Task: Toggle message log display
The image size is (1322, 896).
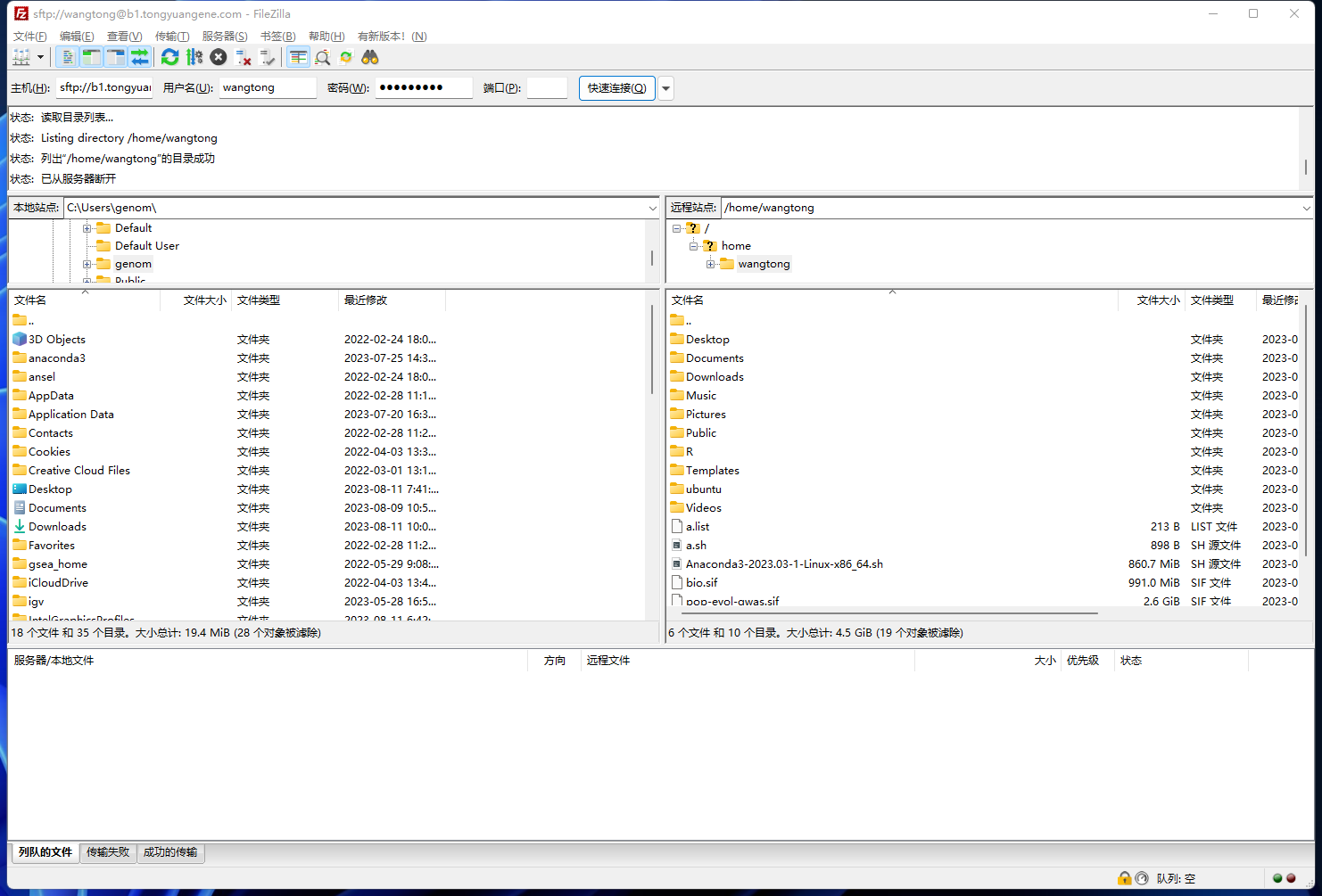Action: pos(67,57)
